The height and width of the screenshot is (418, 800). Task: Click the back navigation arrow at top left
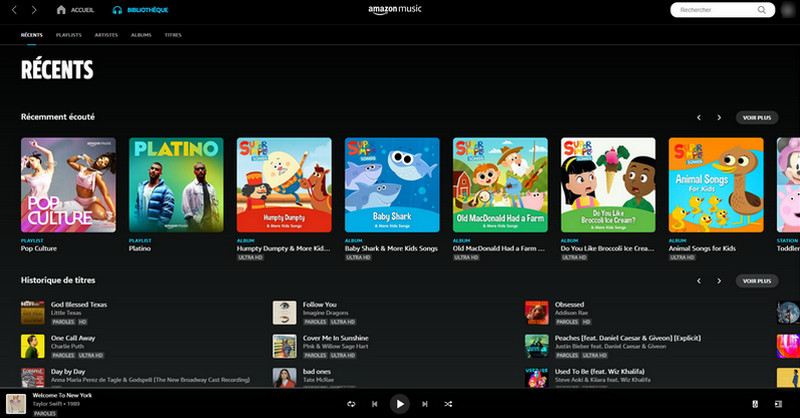(14, 10)
